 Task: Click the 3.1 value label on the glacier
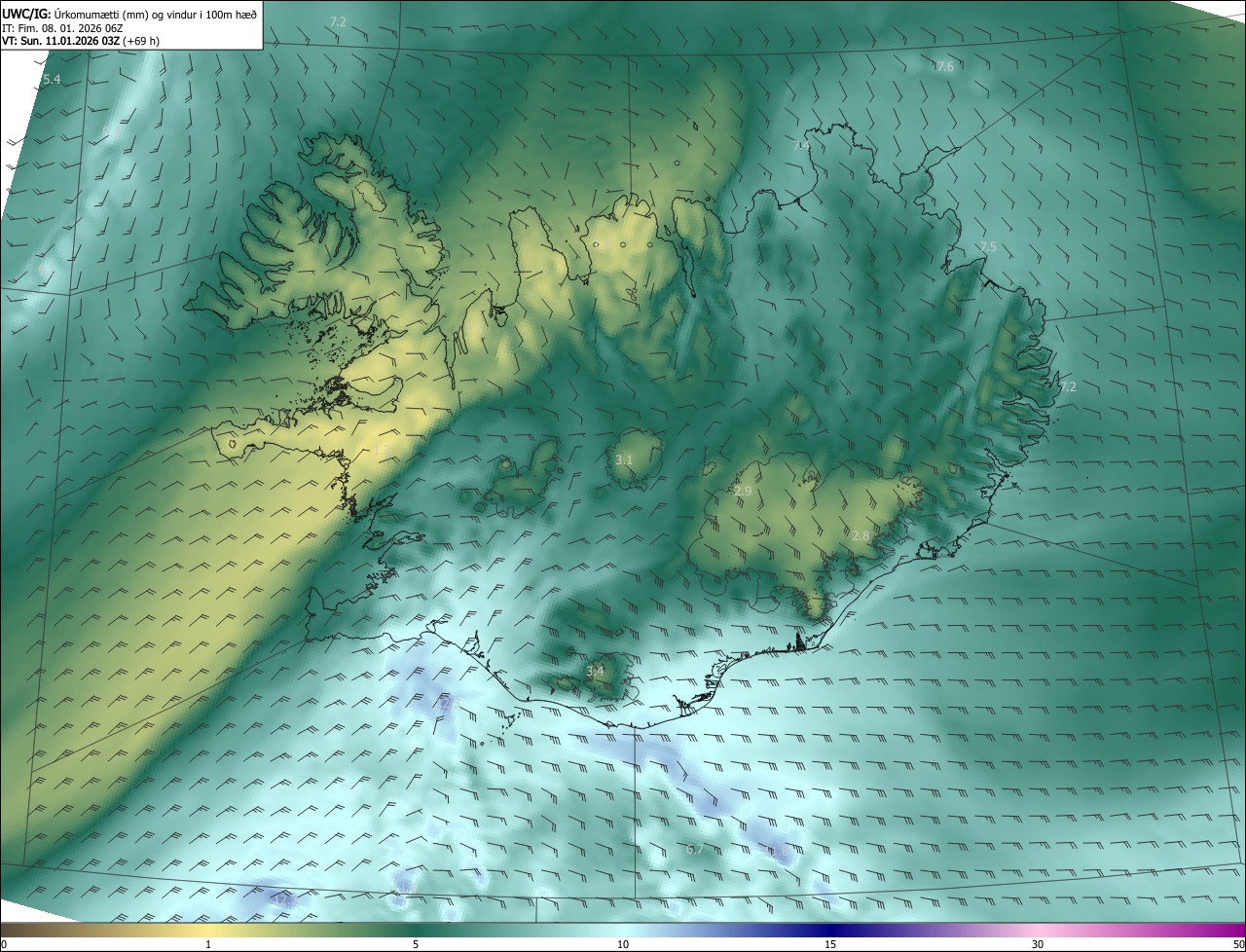point(625,459)
